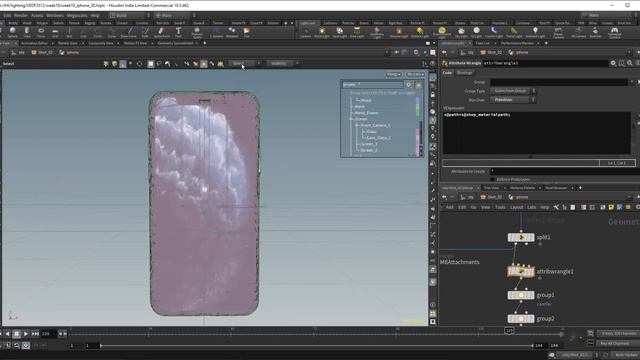Click Shot_02 in the viewport path bar
Screen dimensions: 640x360
tap(42, 52)
